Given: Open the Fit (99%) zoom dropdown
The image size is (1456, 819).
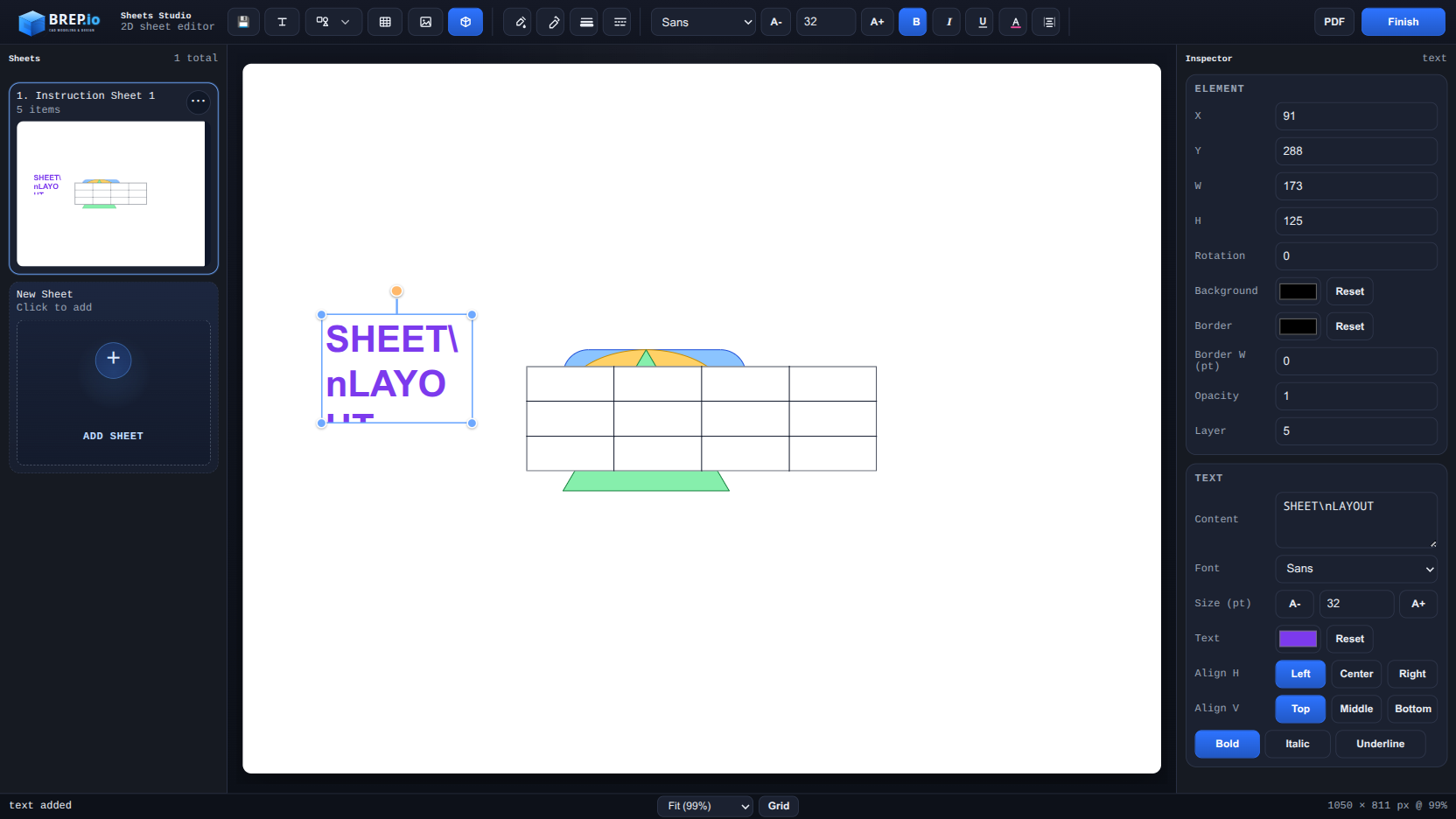Looking at the screenshot, I should pyautogui.click(x=705, y=806).
